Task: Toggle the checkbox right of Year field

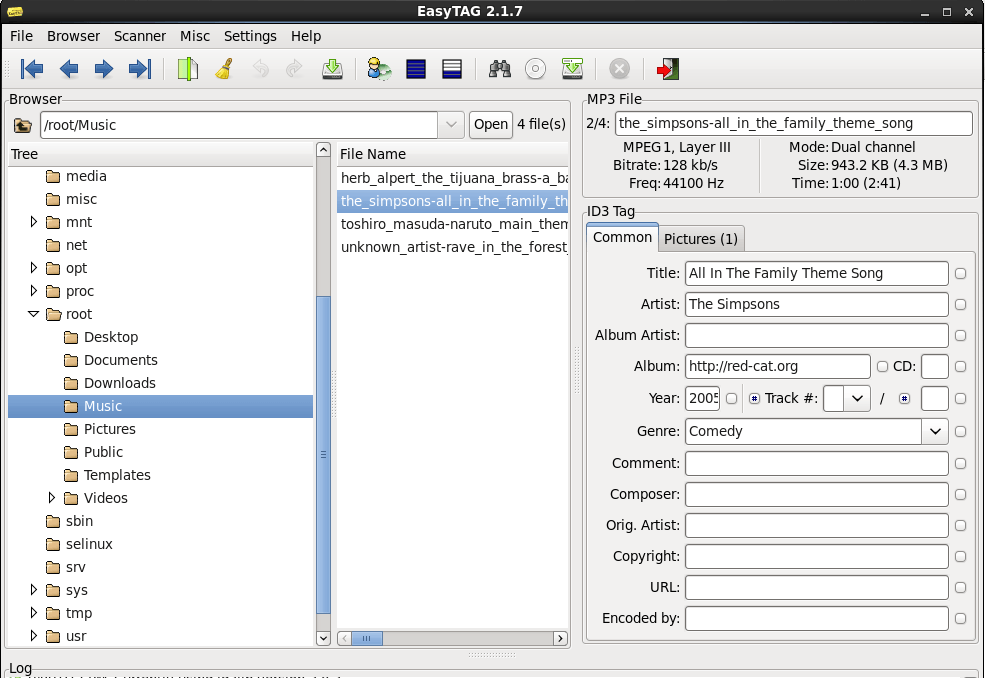Action: tap(731, 398)
